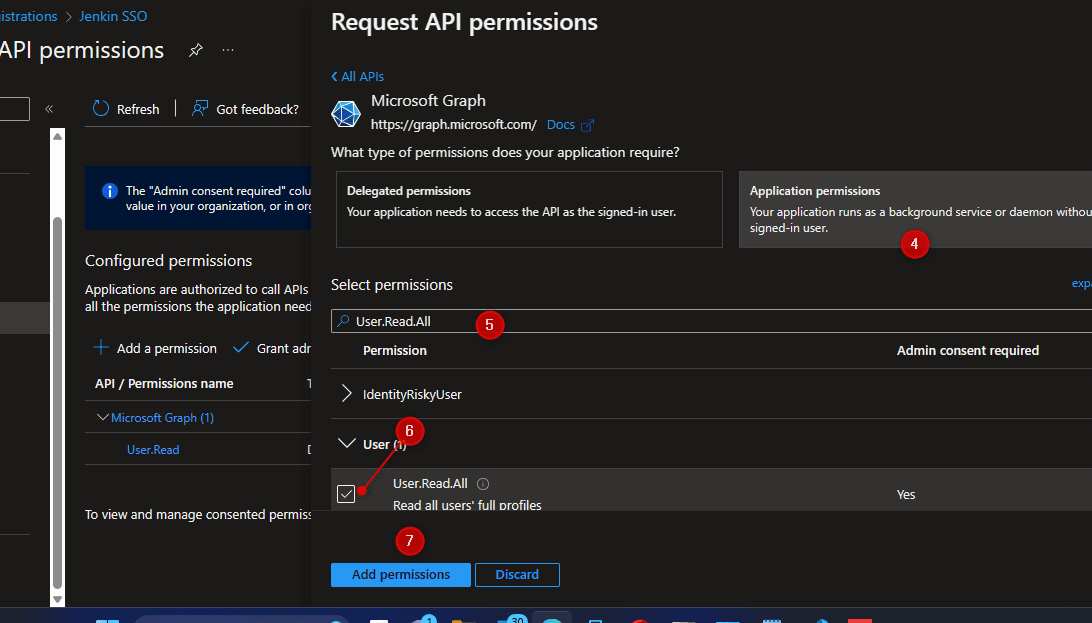This screenshot has height=623, width=1092.
Task: Select the Application permissions type
Action: pos(915,210)
